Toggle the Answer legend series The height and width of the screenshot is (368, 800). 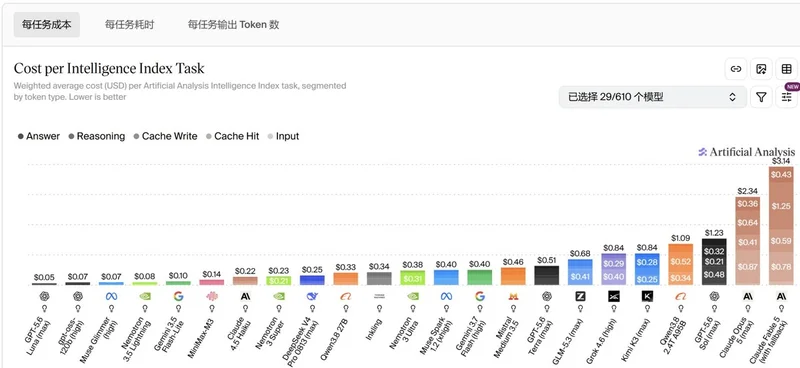pyautogui.click(x=39, y=136)
